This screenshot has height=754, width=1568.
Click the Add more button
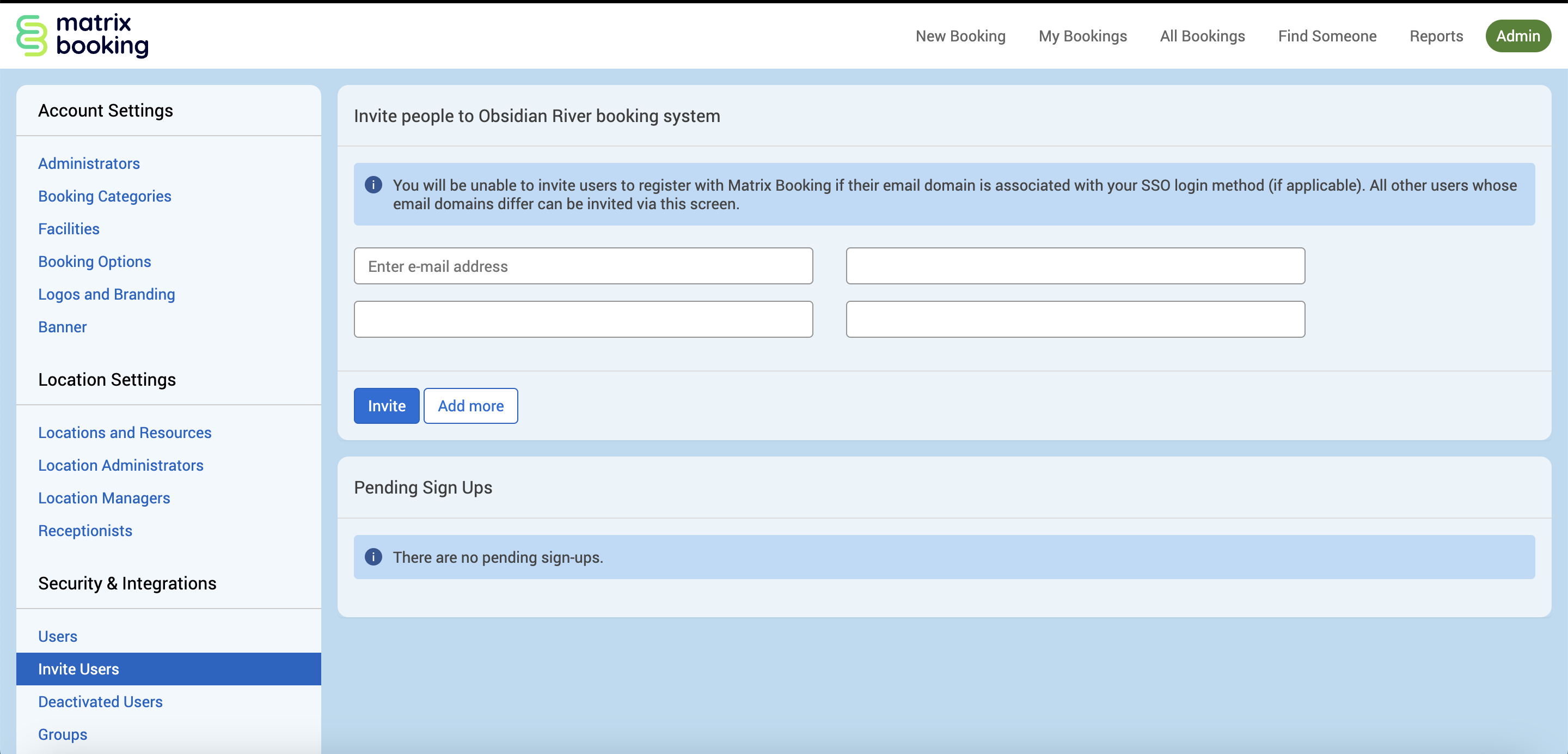click(471, 406)
